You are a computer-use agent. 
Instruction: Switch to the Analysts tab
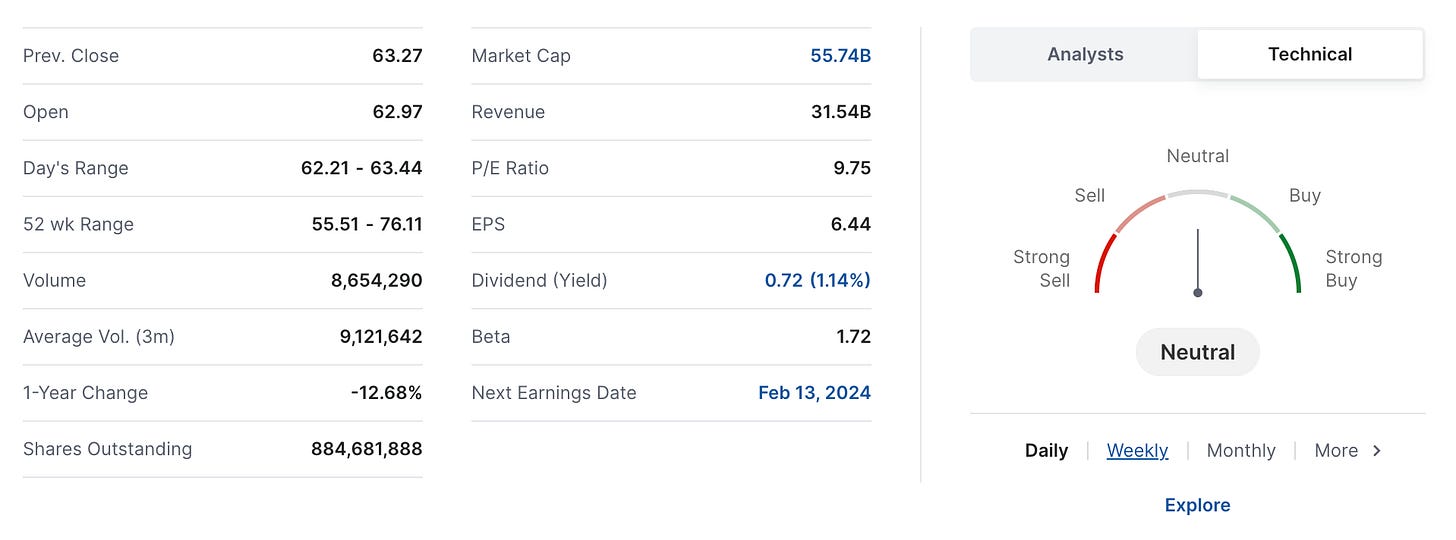[1085, 54]
